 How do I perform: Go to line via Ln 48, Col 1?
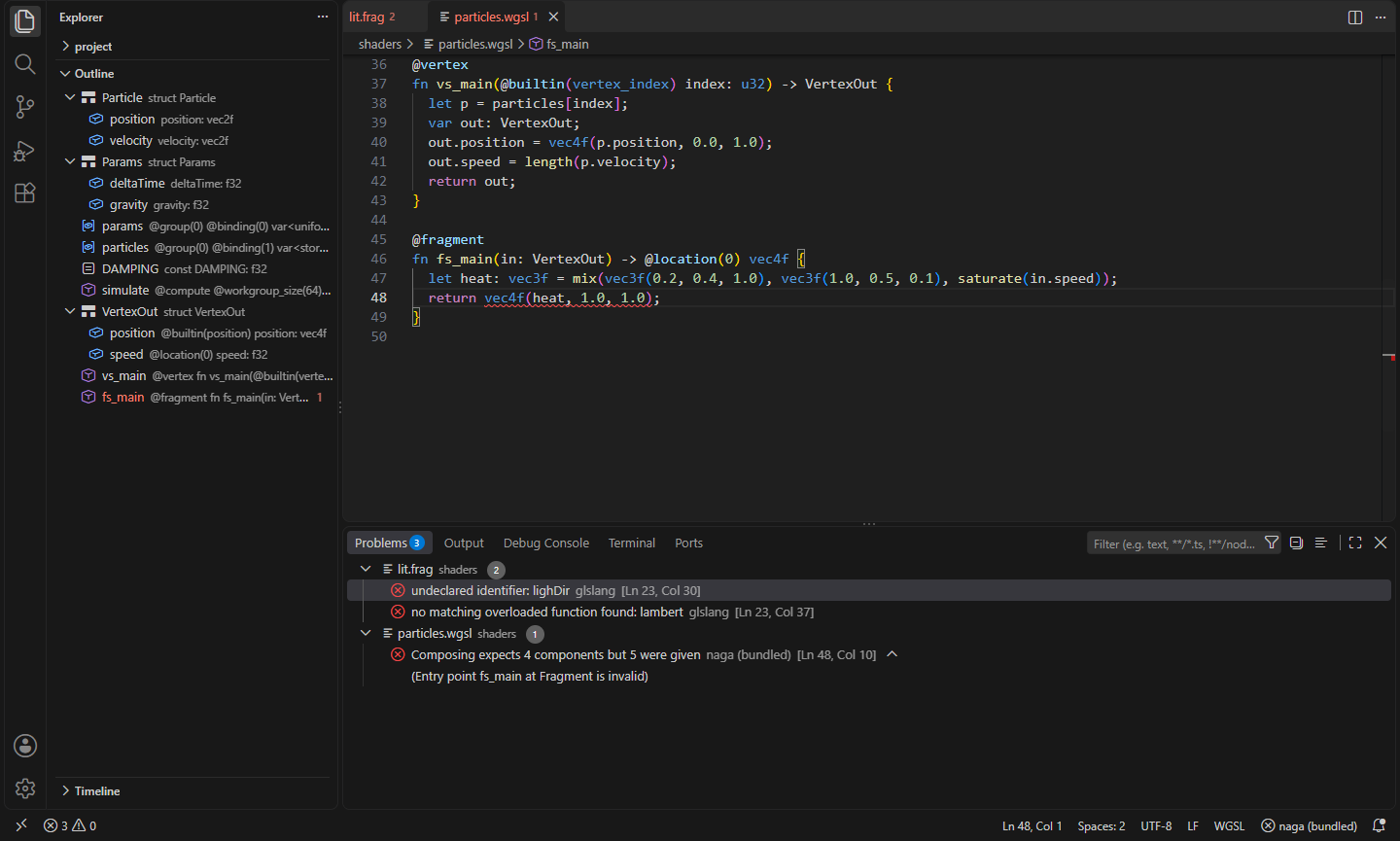1032,825
